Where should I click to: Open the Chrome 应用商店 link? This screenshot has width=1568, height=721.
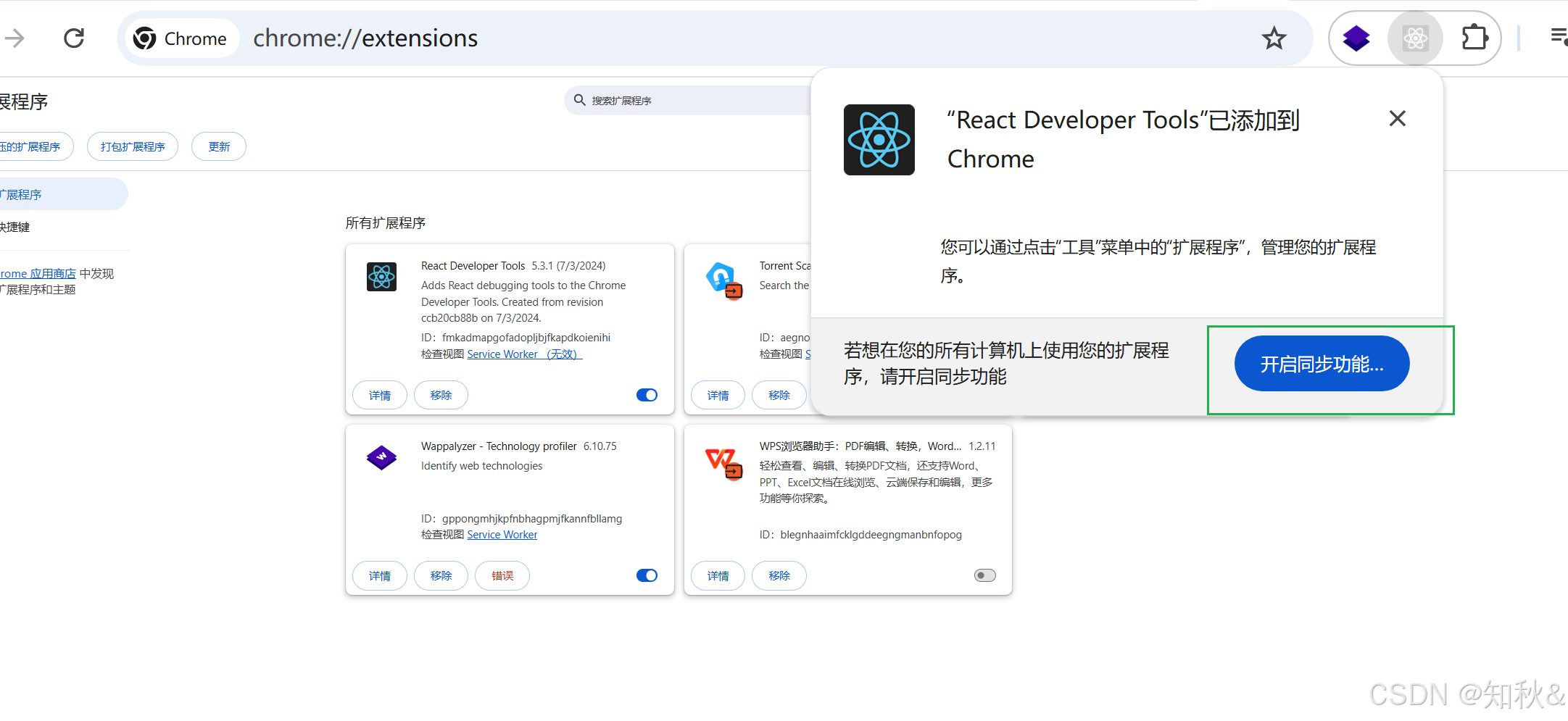click(38, 274)
